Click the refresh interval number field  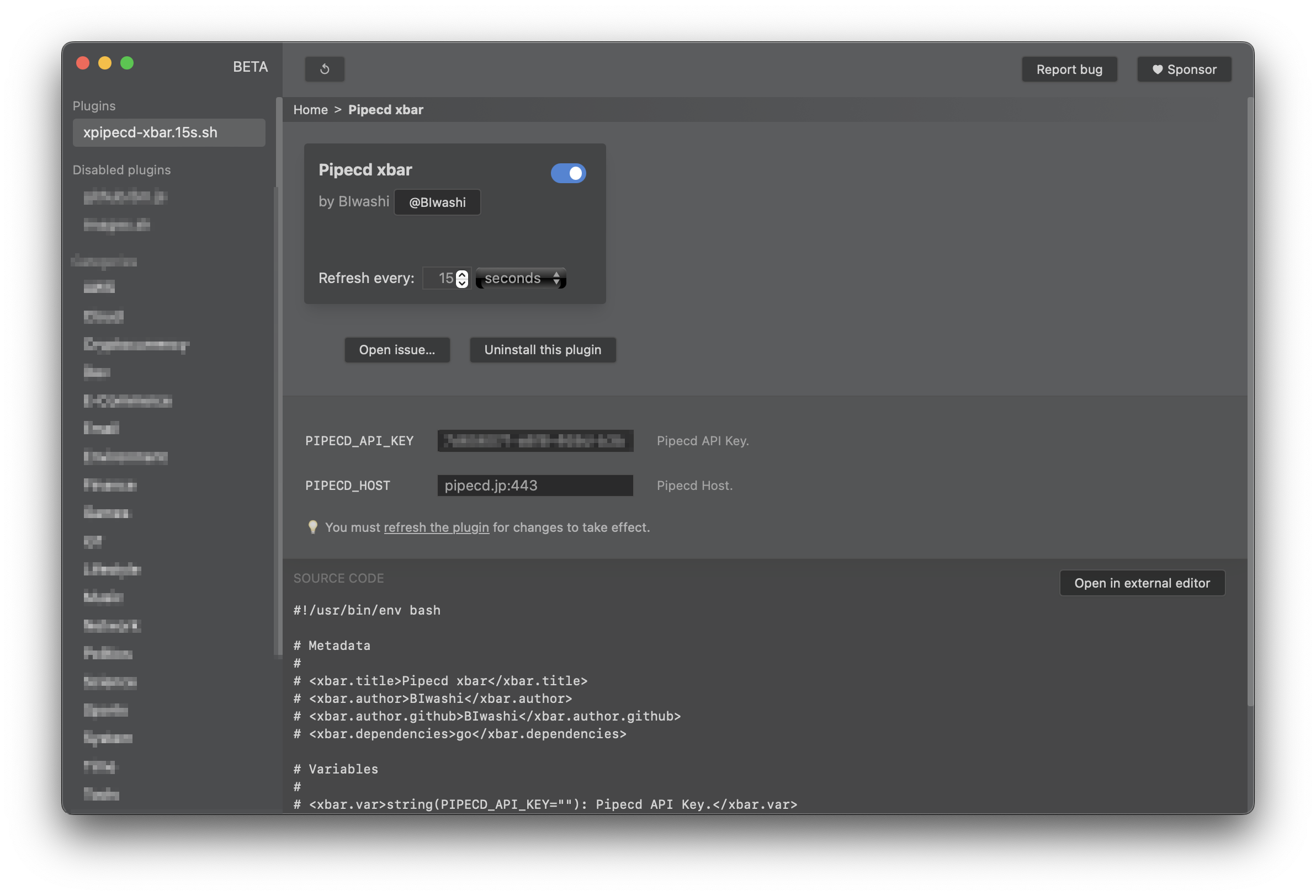coord(439,278)
